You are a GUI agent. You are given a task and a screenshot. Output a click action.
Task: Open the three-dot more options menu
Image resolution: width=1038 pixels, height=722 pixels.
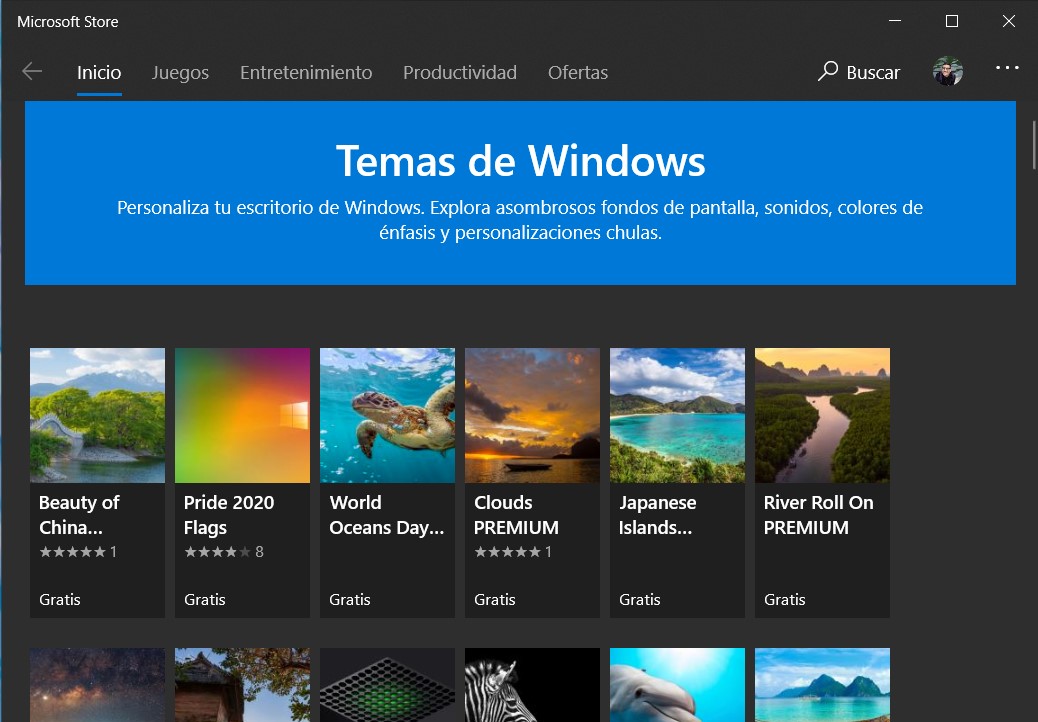pyautogui.click(x=1007, y=69)
